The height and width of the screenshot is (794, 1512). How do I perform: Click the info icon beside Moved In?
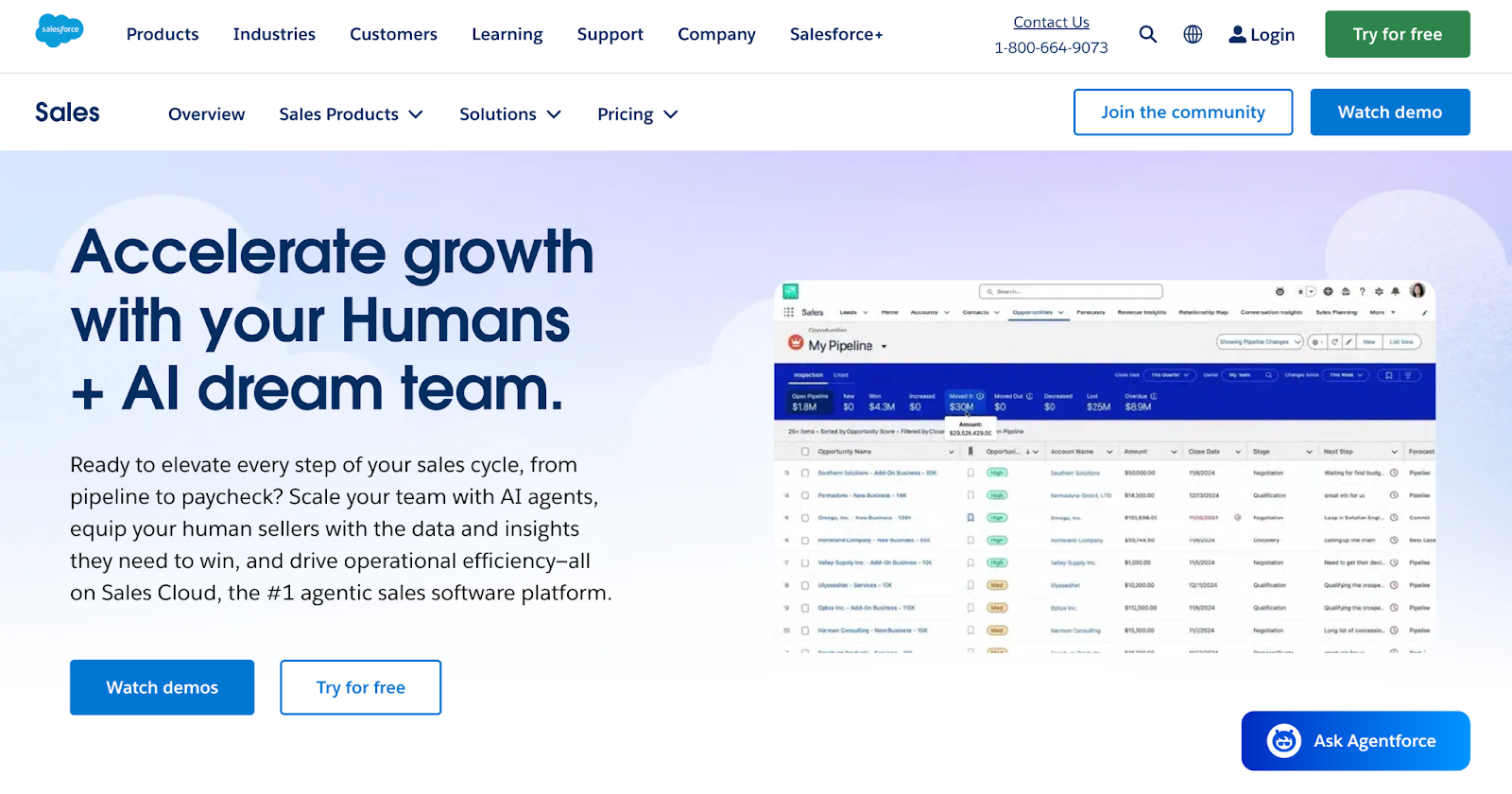[x=980, y=396]
